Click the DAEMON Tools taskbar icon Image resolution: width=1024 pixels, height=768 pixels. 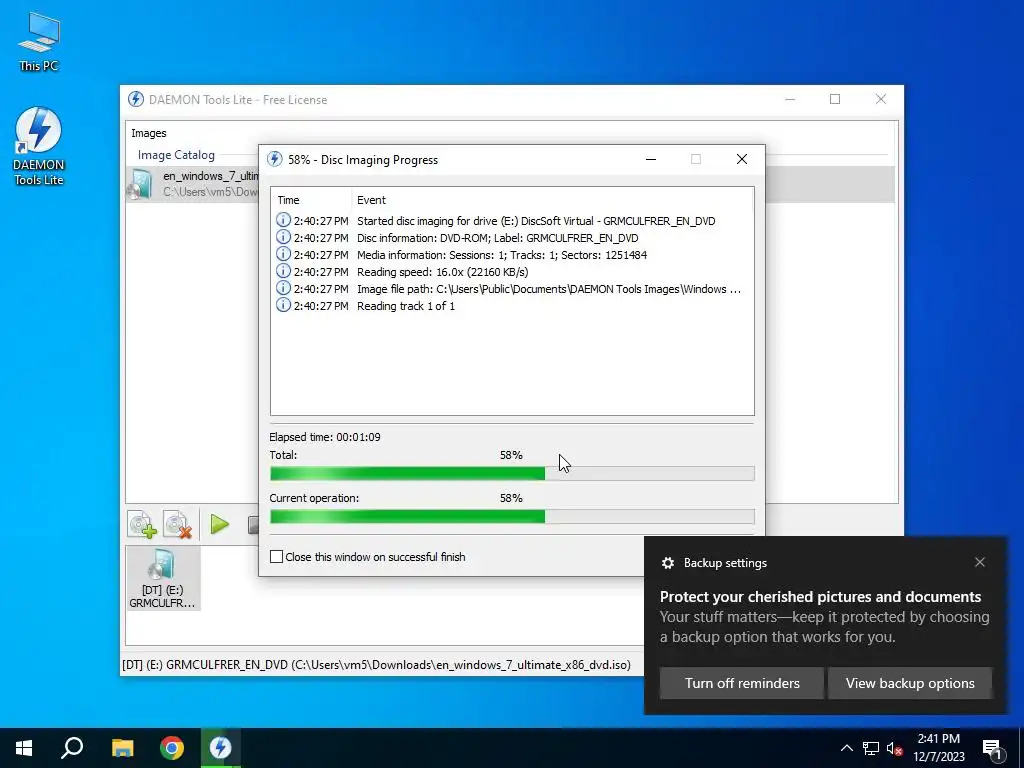click(220, 748)
